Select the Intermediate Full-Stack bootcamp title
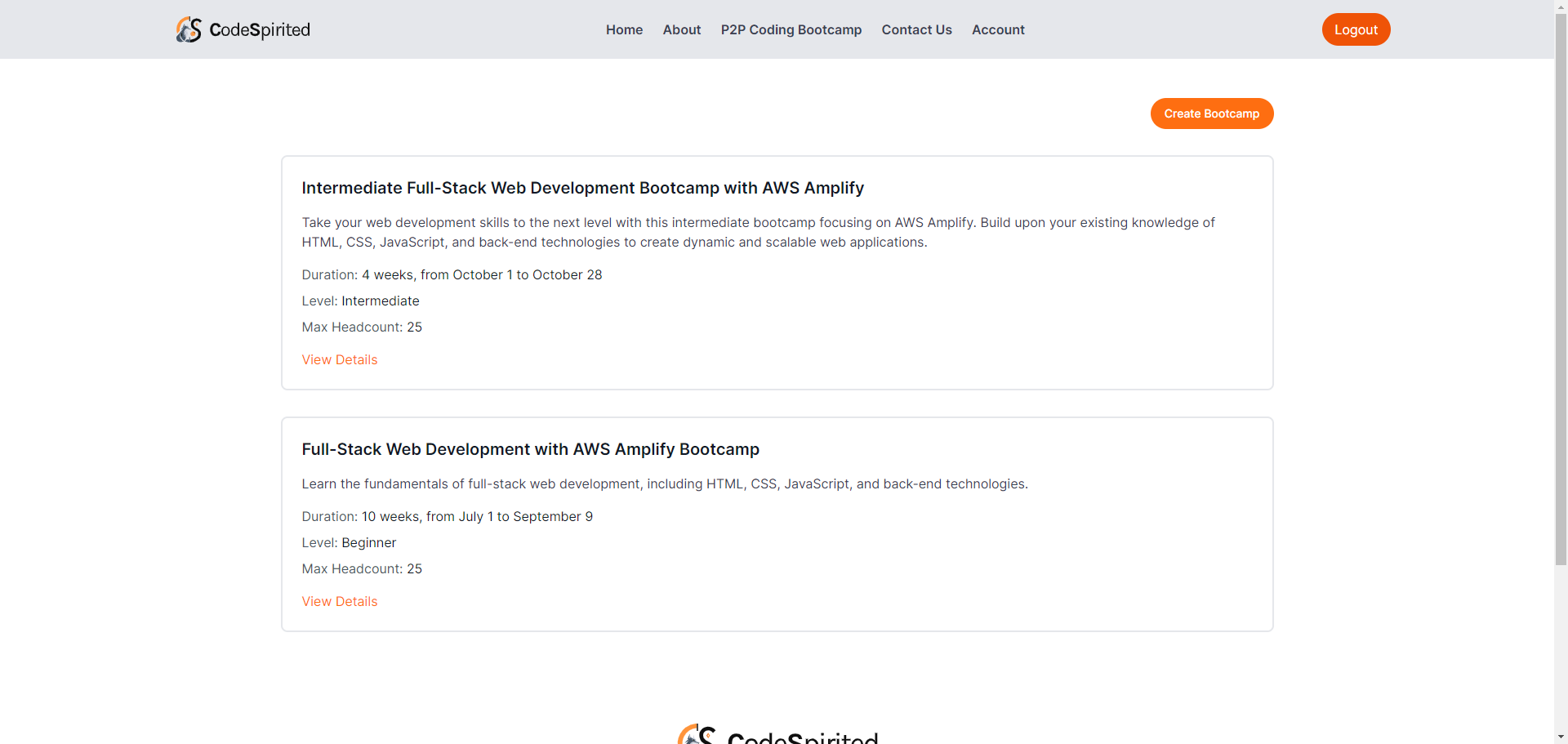 click(582, 188)
